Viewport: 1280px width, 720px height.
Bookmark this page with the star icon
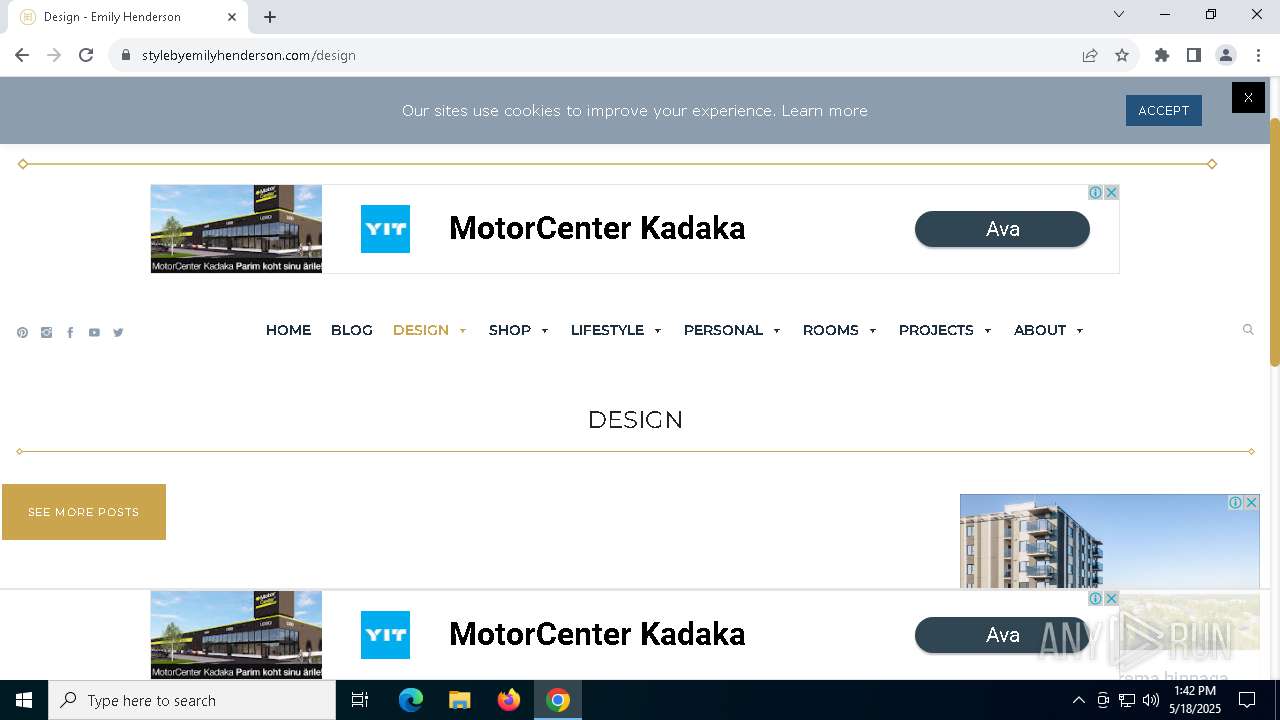point(1122,55)
